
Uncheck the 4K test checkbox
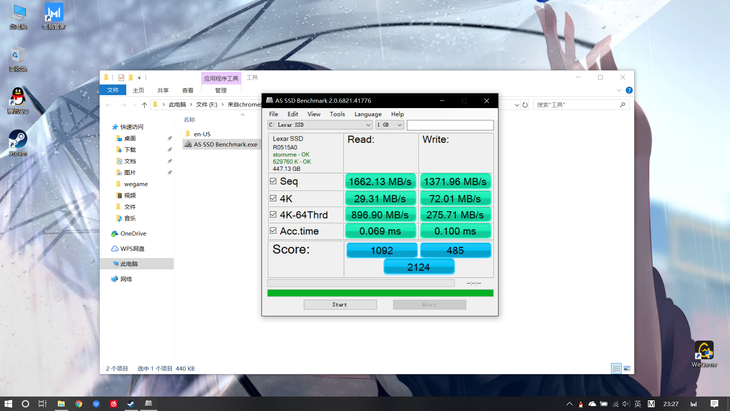coord(273,198)
